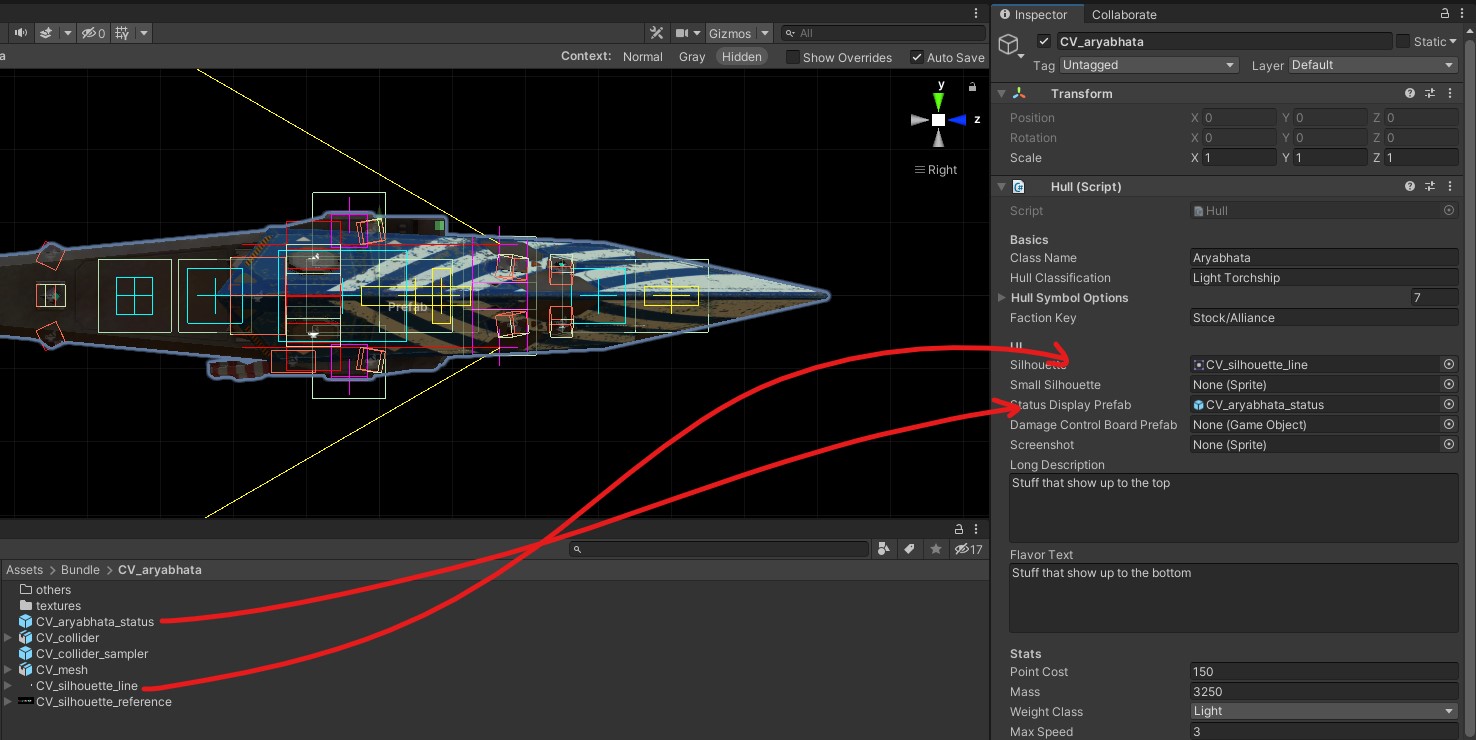Expand Hull Symbol Options
The image size is (1476, 740).
coord(1002,298)
